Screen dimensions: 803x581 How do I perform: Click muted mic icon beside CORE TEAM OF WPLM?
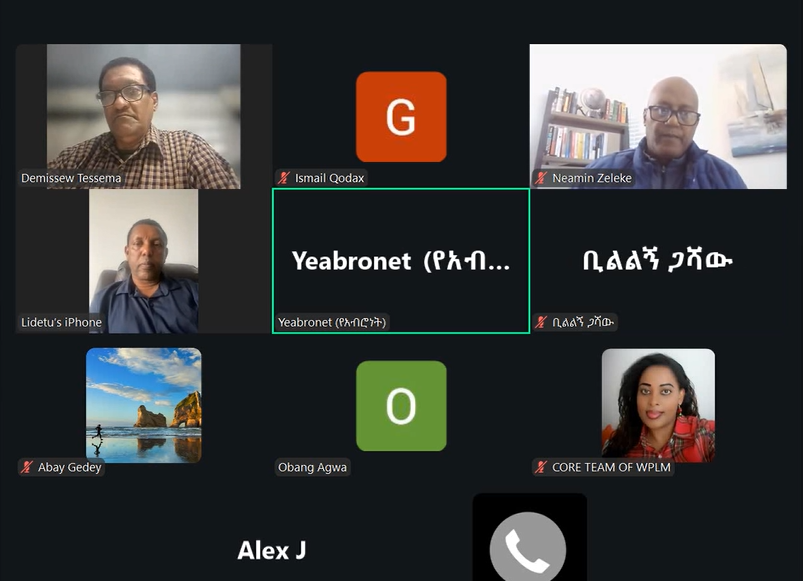click(x=541, y=467)
